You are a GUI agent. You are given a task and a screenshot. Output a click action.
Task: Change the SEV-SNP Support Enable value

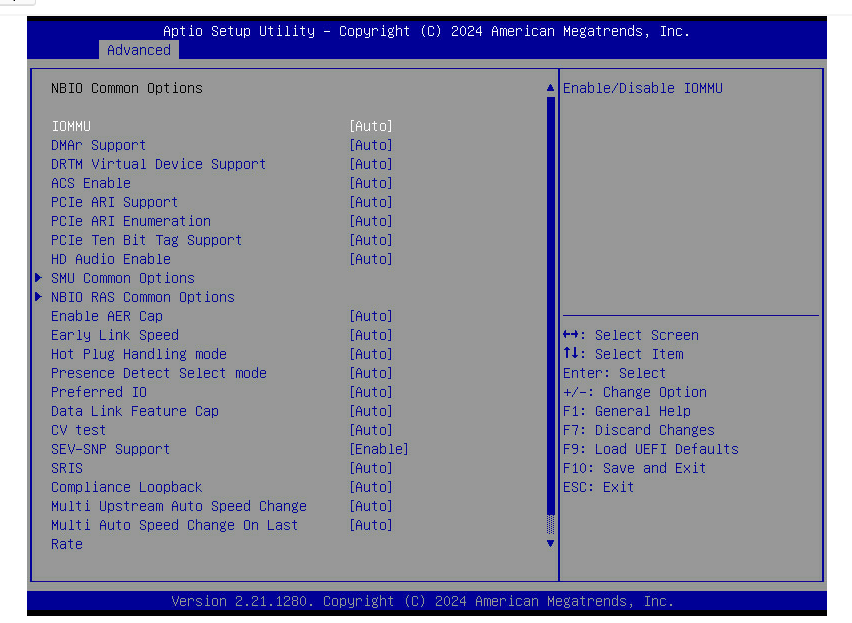(378, 449)
